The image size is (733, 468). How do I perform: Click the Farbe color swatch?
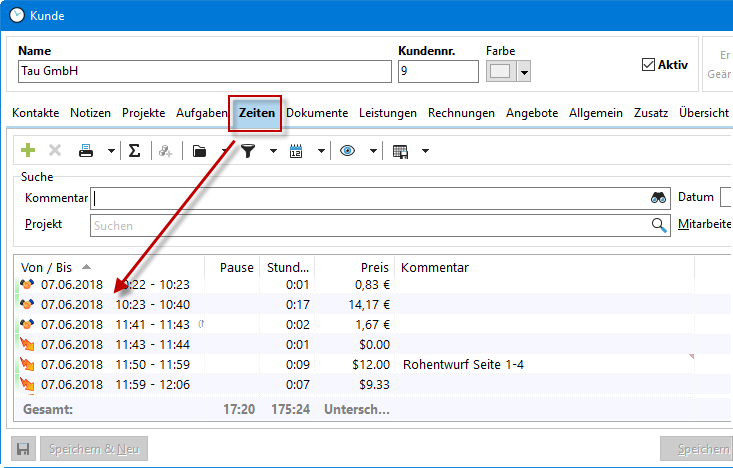click(500, 72)
